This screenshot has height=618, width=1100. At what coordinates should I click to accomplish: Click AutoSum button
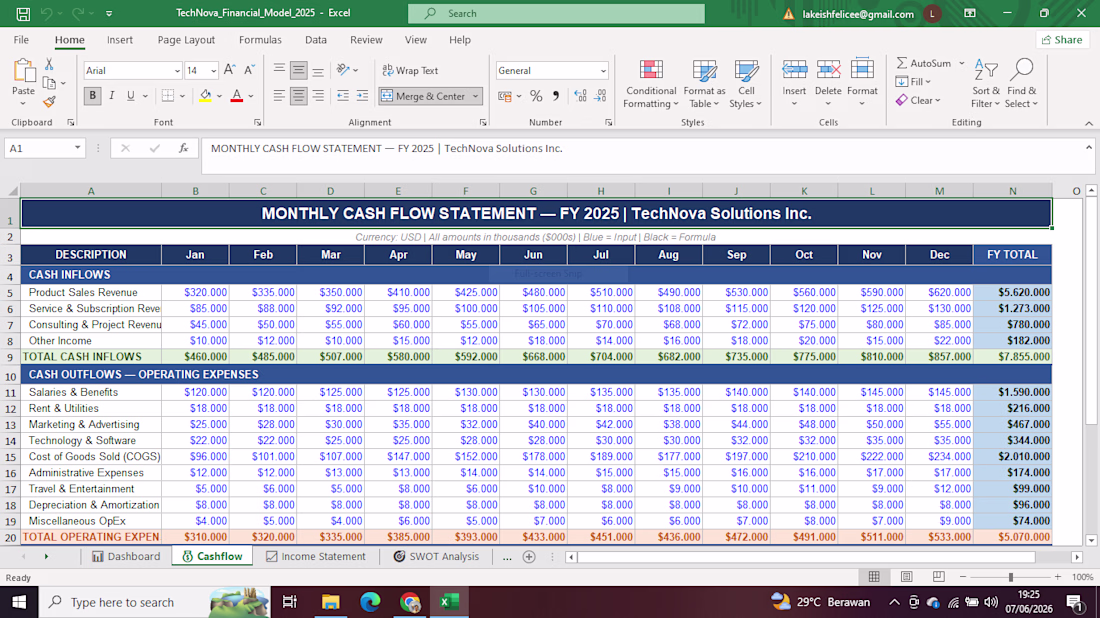coord(924,63)
